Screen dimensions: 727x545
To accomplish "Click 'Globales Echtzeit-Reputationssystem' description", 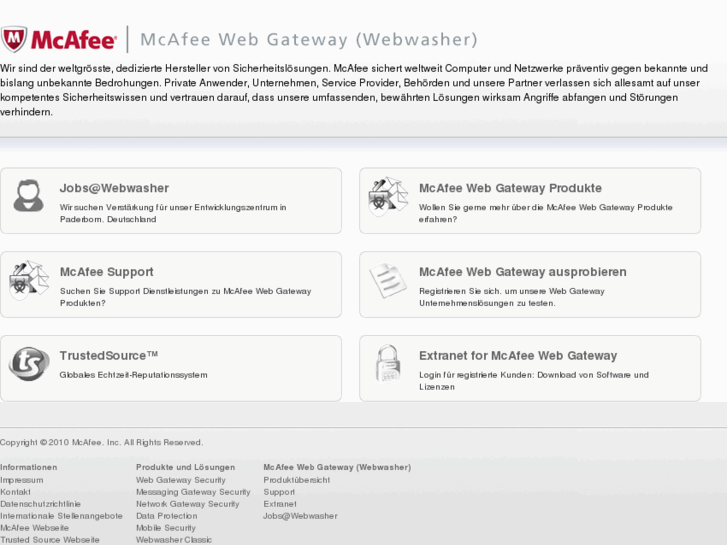I will pos(134,375).
